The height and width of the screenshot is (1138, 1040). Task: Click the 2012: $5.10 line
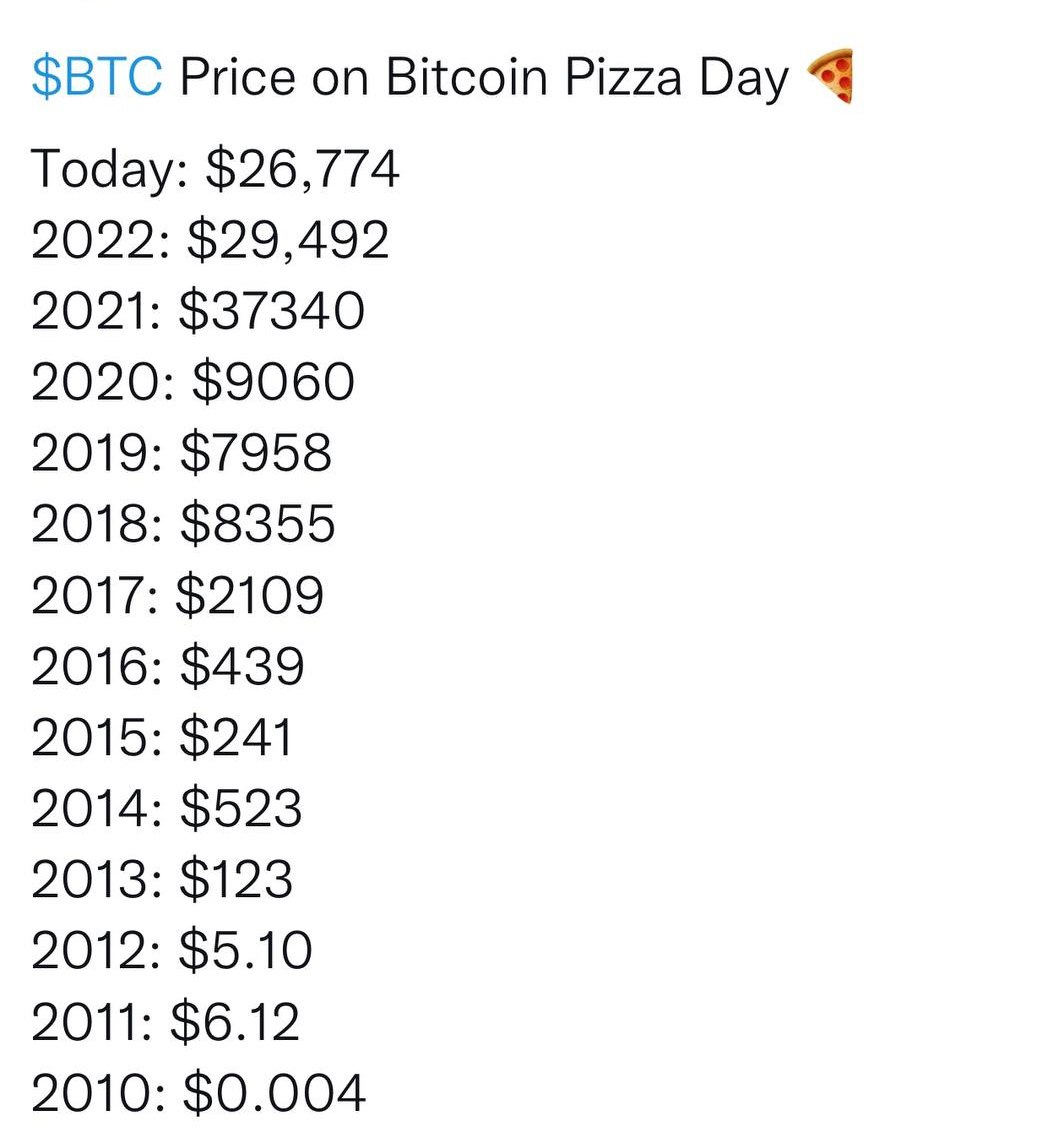point(172,950)
